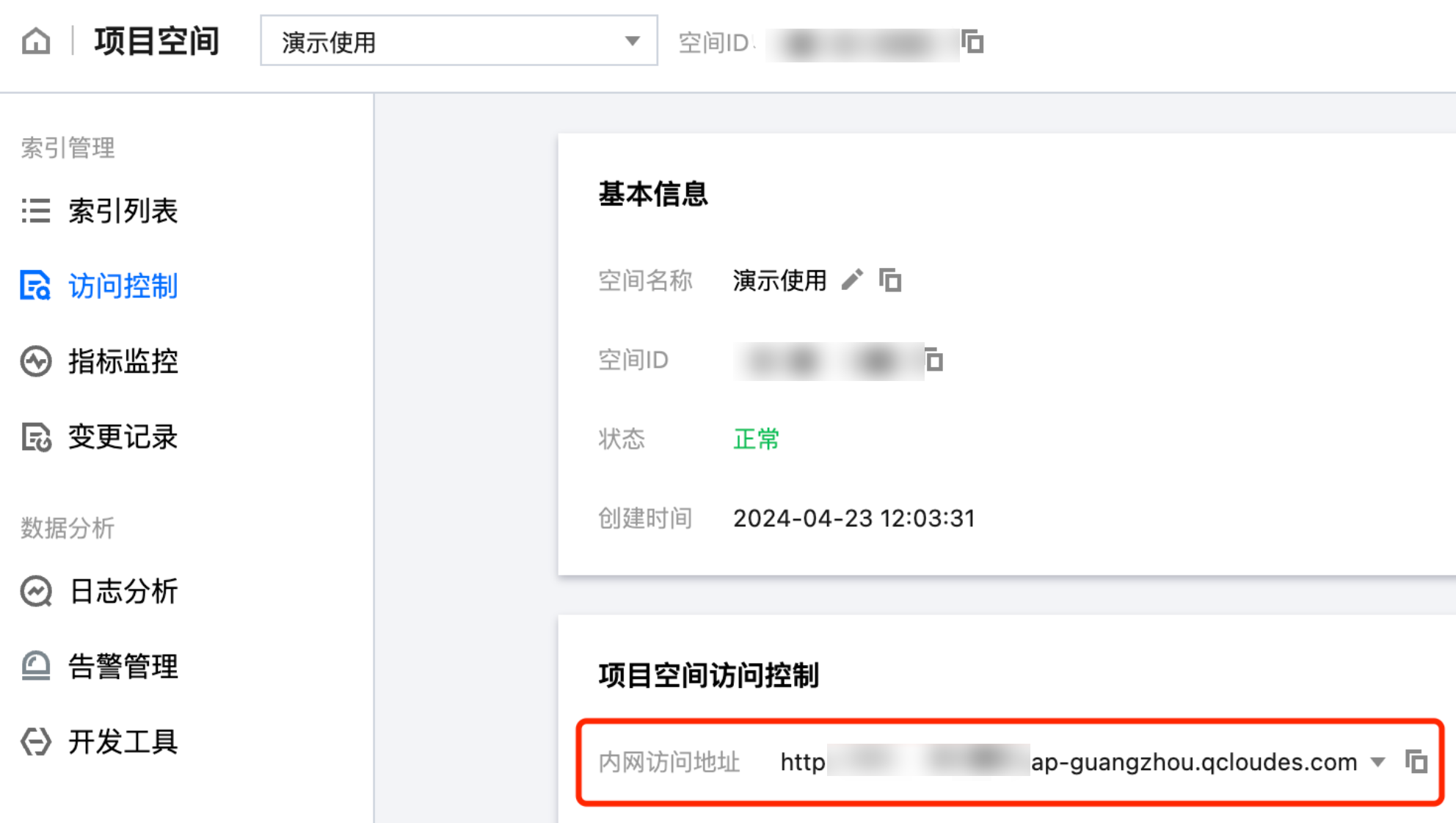The width and height of the screenshot is (1456, 823).
Task: Click the home icon in header
Action: pyautogui.click(x=36, y=41)
